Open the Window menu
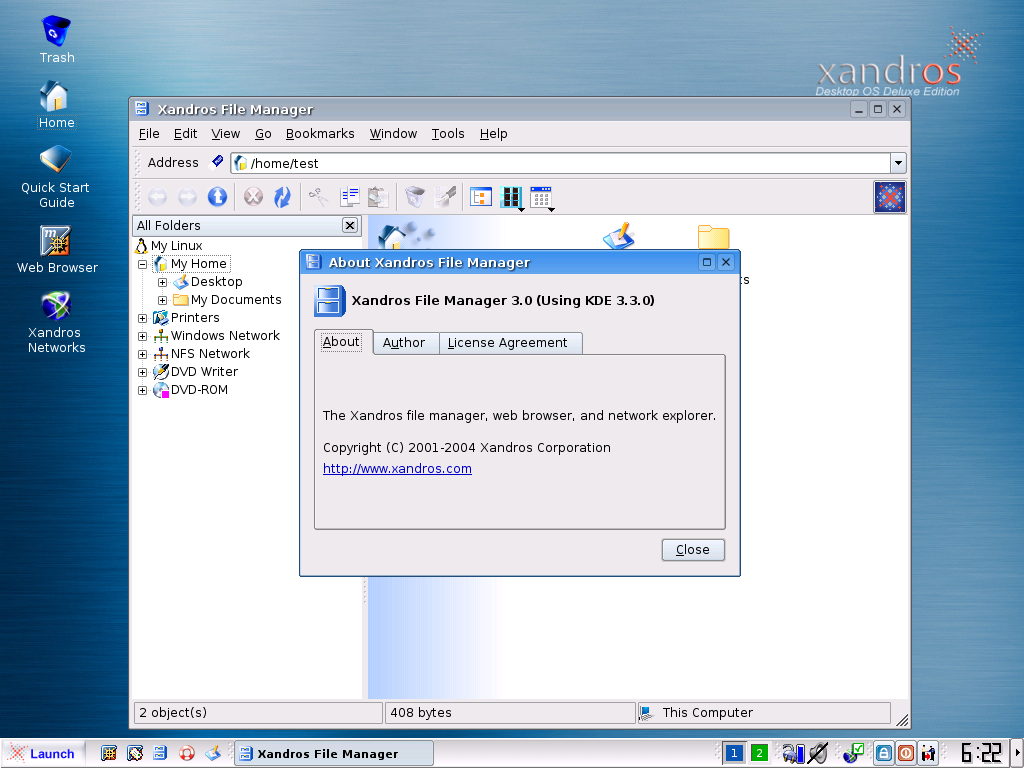Screen dimensions: 1024x768 pos(393,133)
